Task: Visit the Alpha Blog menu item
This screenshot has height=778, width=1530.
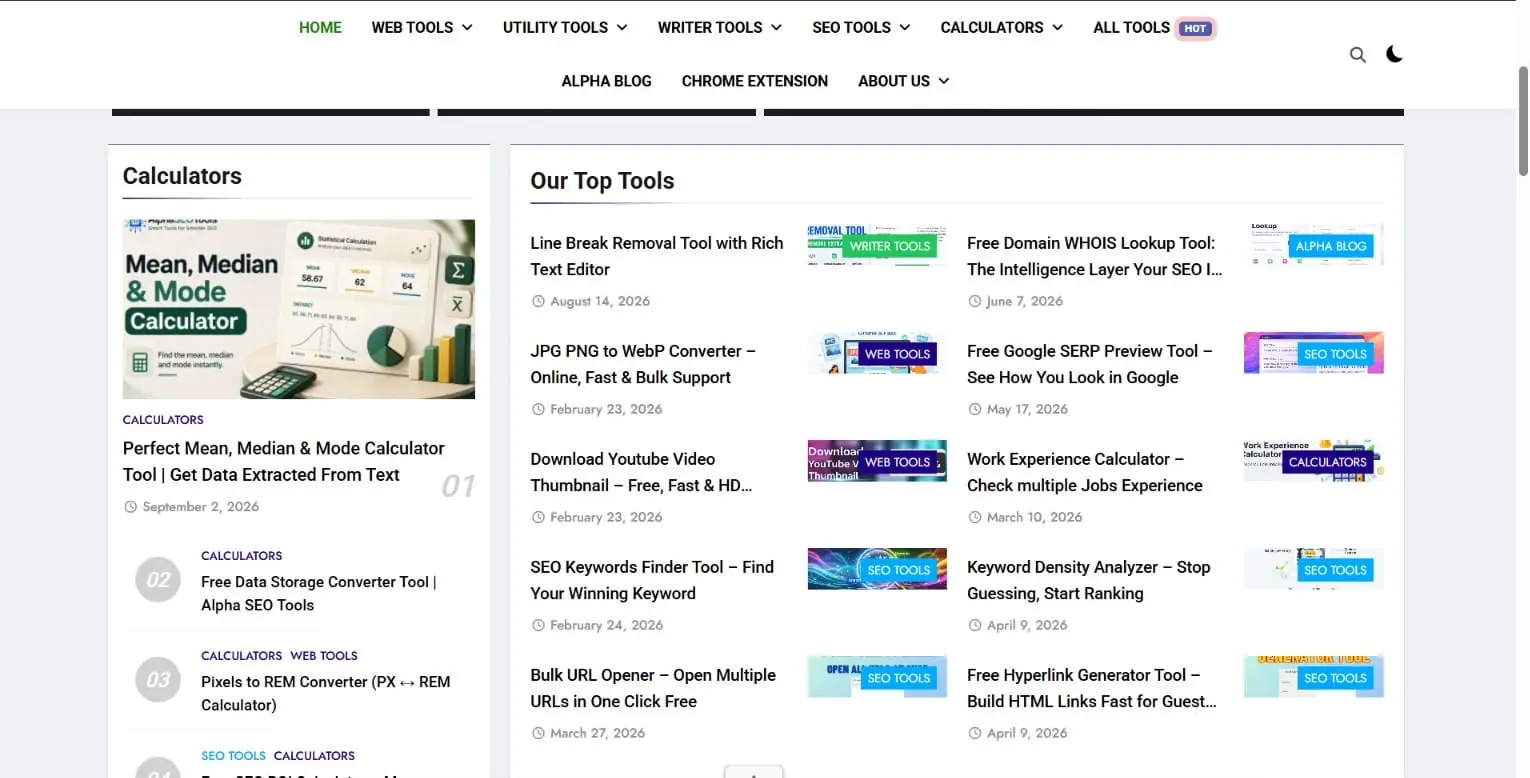Action: 606,81
